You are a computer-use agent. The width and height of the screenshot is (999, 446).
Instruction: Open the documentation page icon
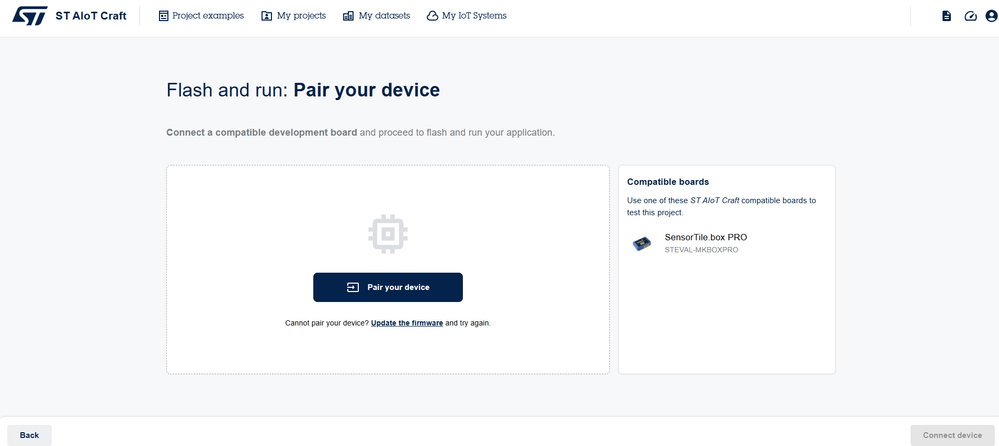[x=947, y=16]
